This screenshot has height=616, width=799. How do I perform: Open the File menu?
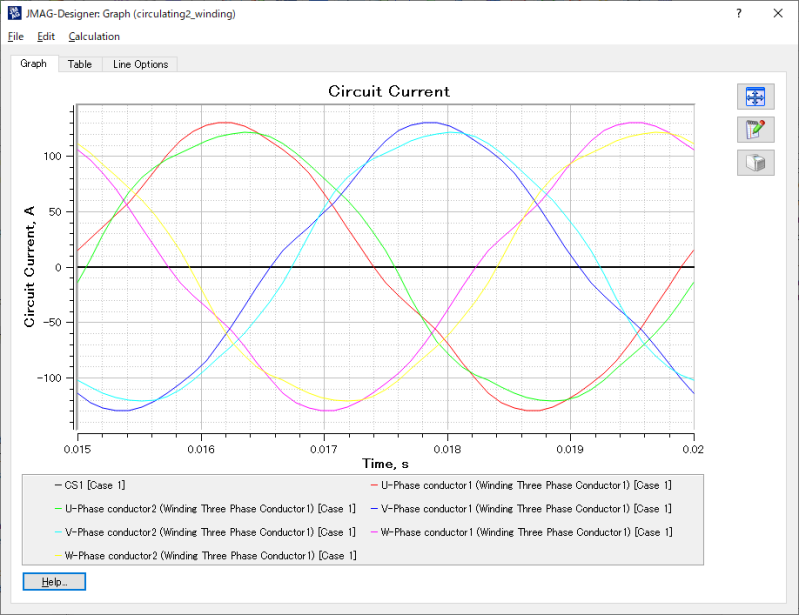pyautogui.click(x=15, y=37)
